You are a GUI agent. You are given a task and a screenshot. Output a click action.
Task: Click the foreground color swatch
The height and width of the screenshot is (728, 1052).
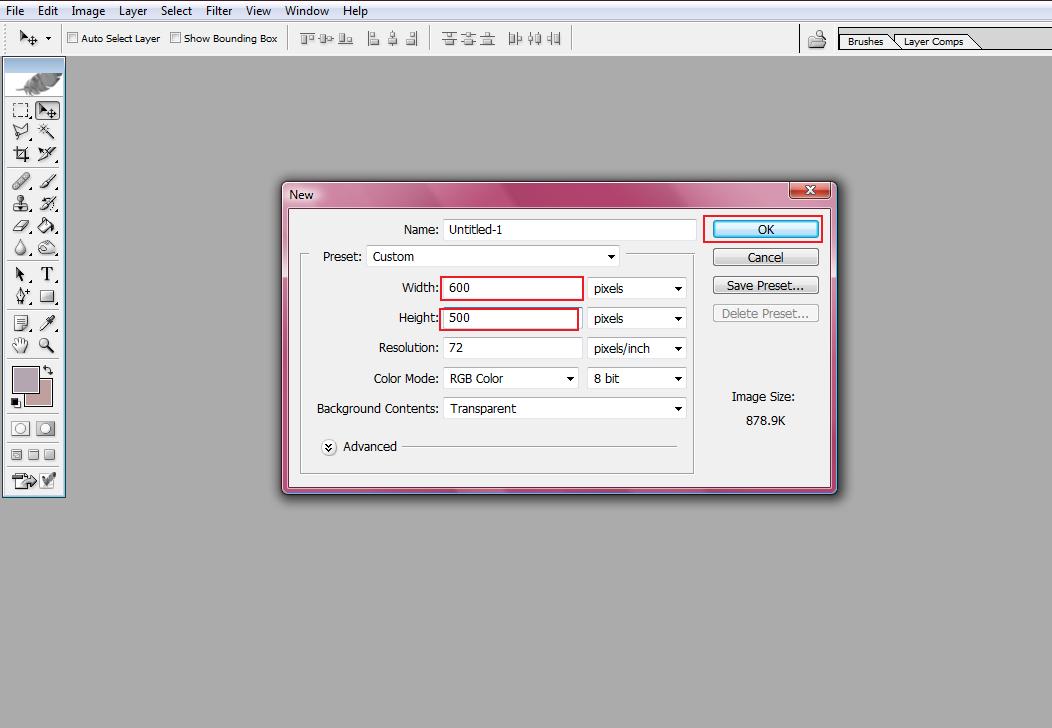24,380
